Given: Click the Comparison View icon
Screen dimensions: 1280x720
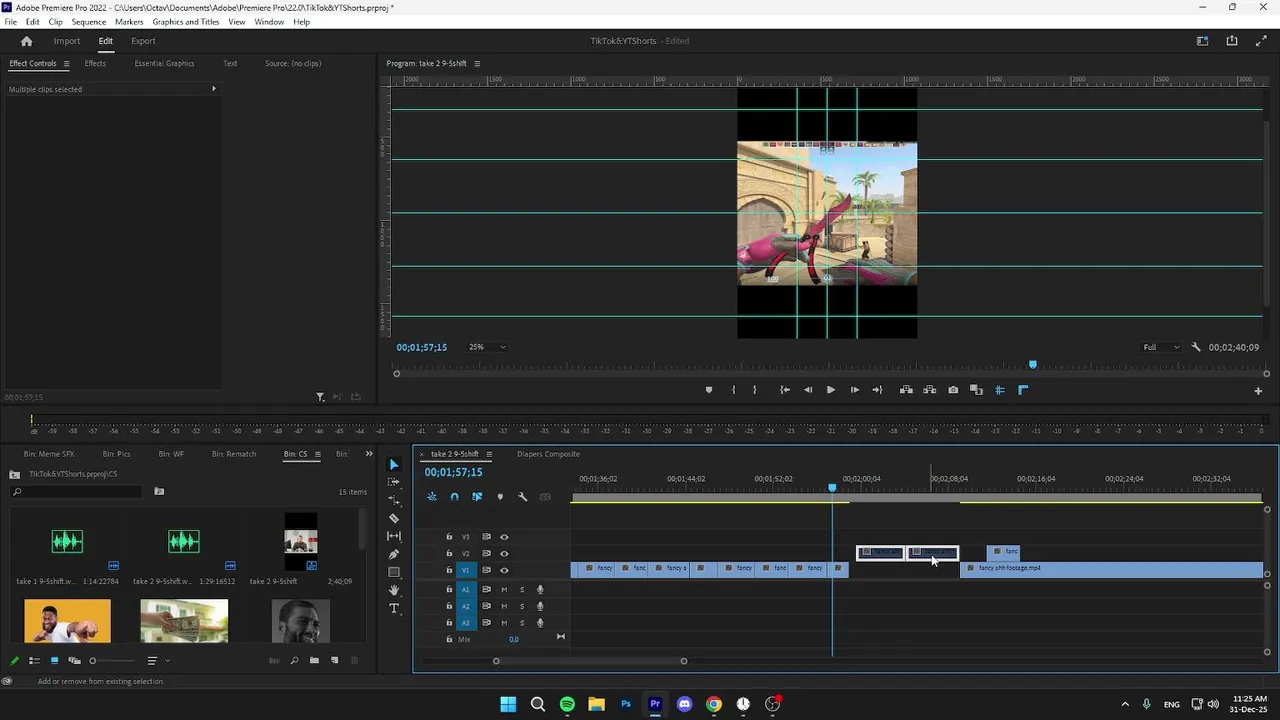Looking at the screenshot, I should pyautogui.click(x=976, y=390).
